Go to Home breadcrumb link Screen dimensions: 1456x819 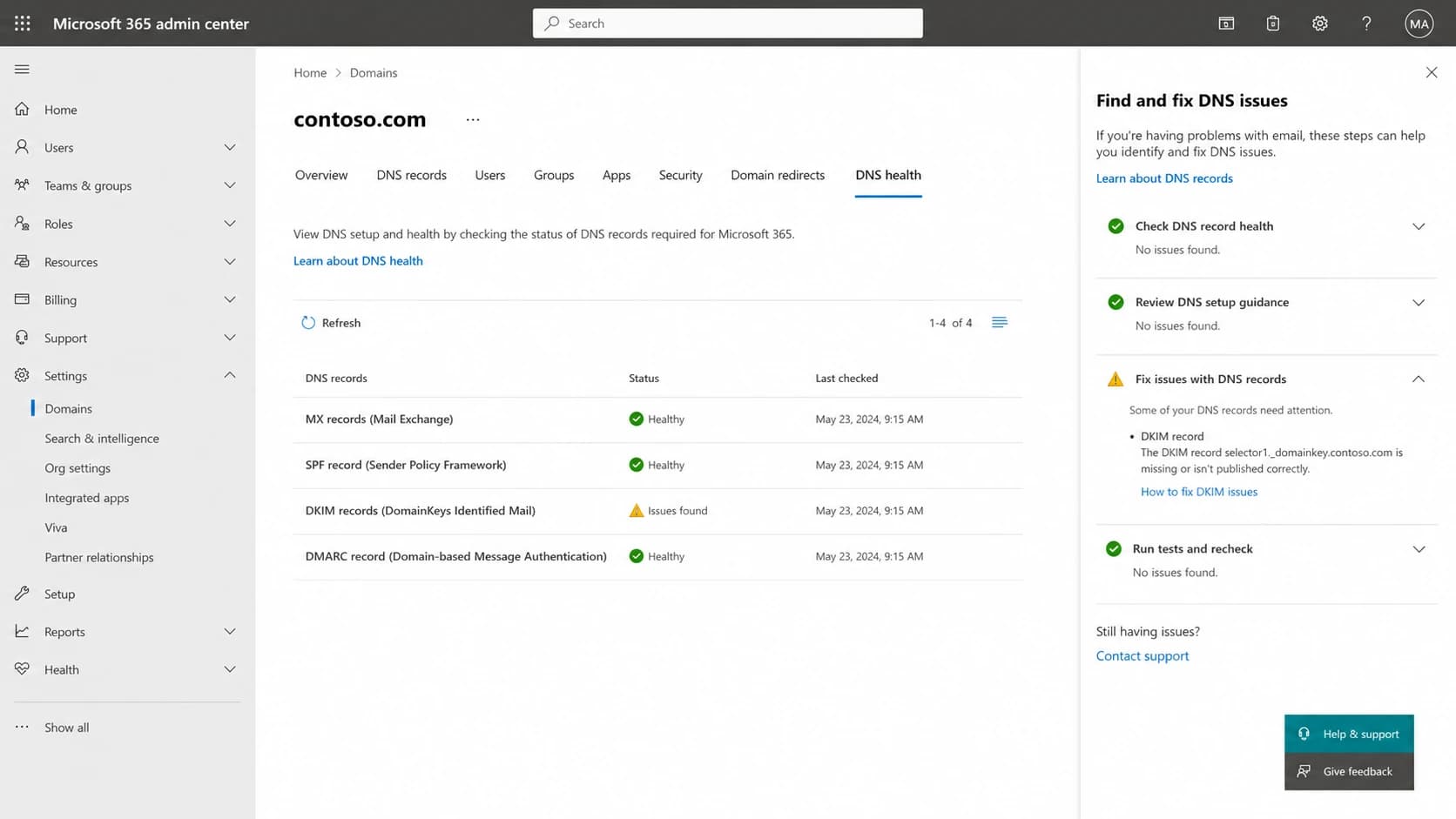pyautogui.click(x=310, y=73)
